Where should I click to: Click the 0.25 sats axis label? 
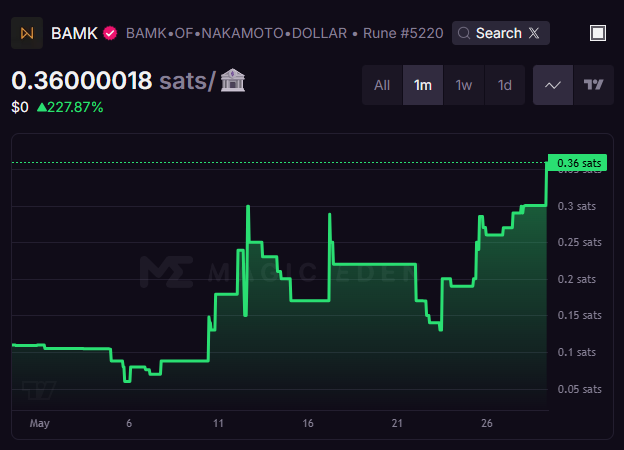click(579, 242)
